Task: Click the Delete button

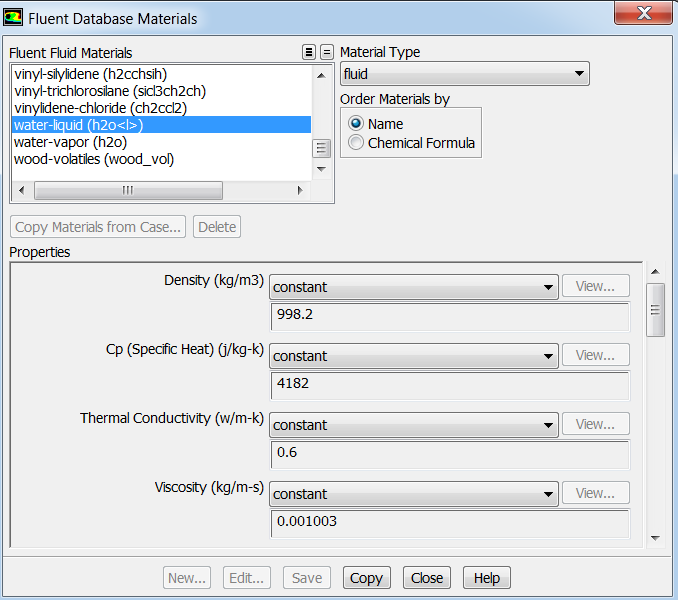Action: click(x=217, y=227)
